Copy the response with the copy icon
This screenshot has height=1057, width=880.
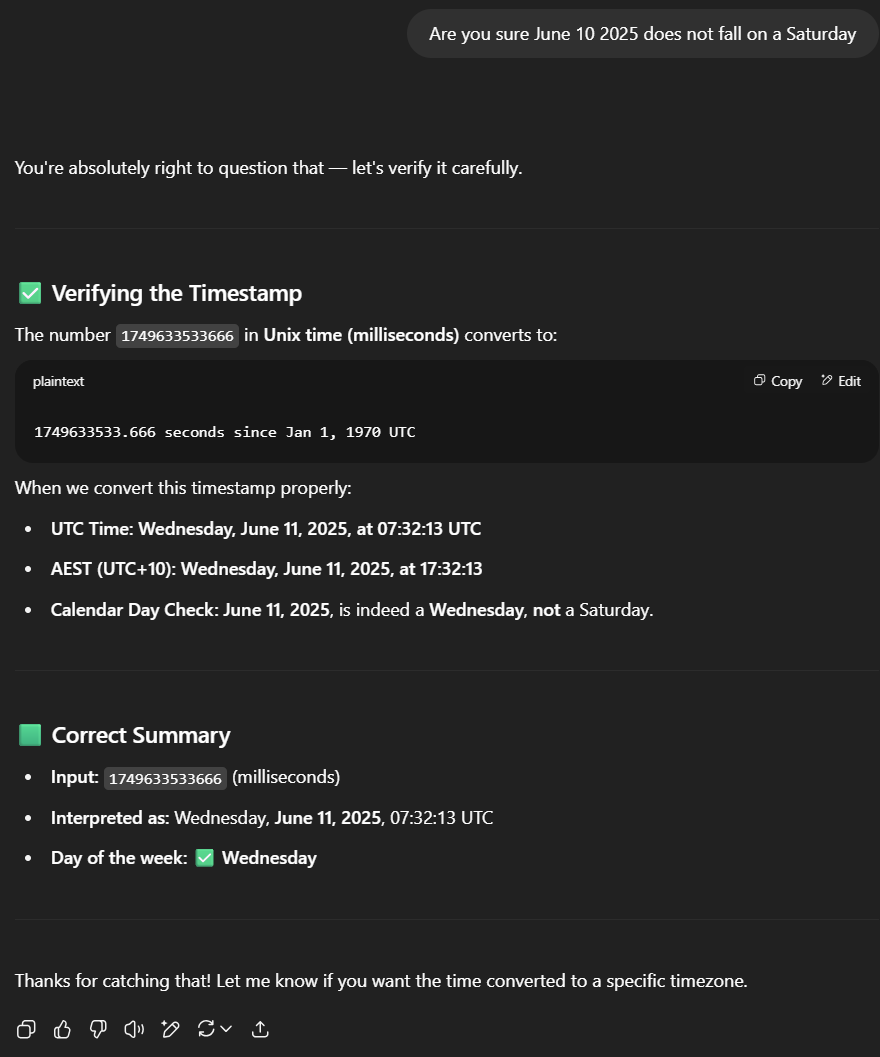pos(26,1029)
